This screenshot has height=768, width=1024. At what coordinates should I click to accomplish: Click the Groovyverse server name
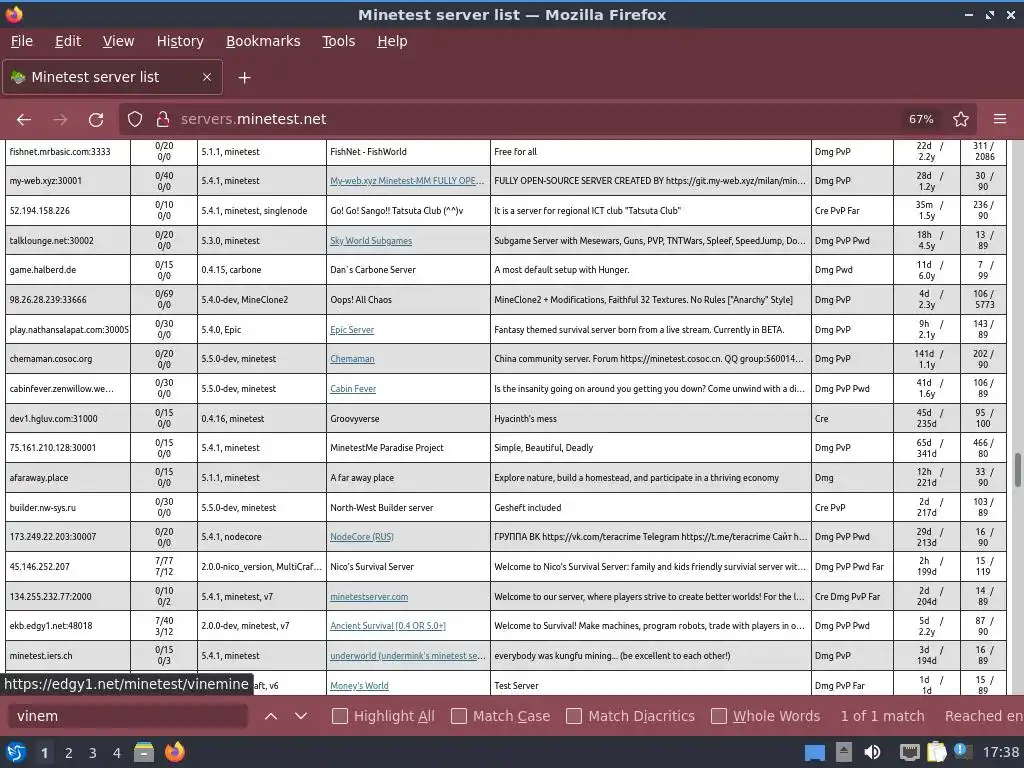(x=355, y=419)
